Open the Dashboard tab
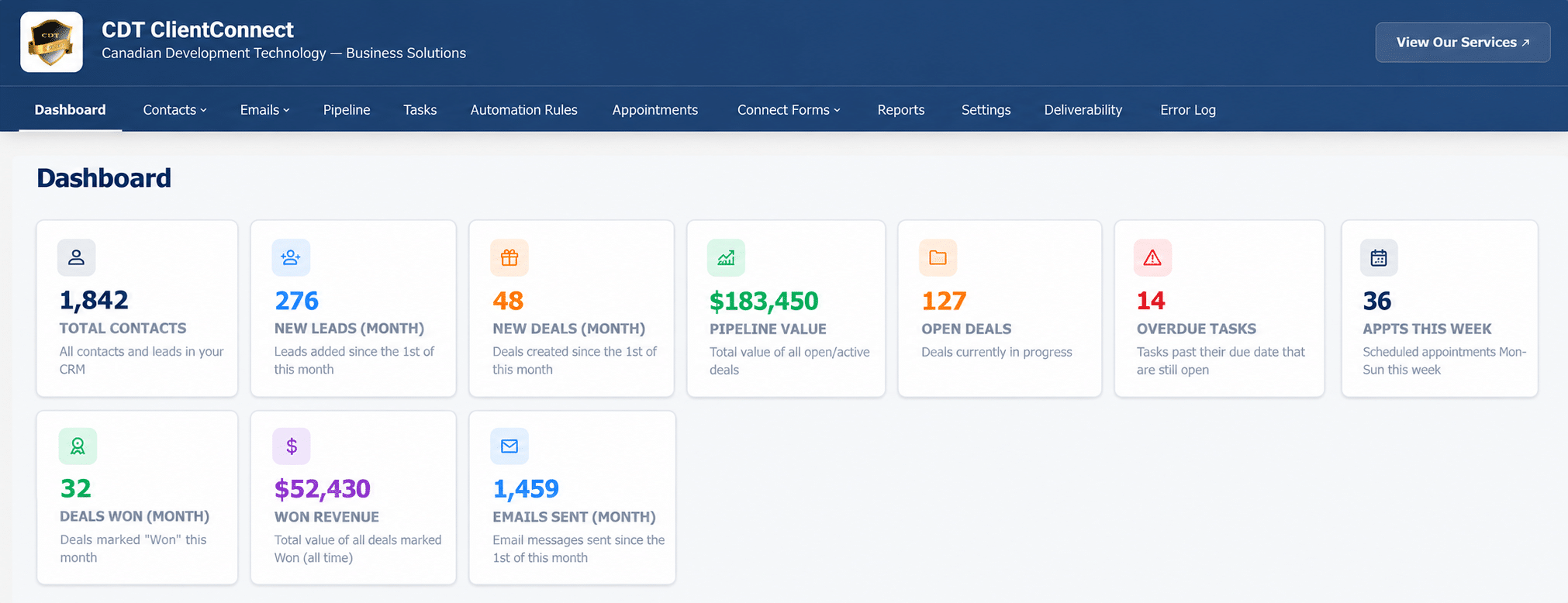 (x=70, y=110)
